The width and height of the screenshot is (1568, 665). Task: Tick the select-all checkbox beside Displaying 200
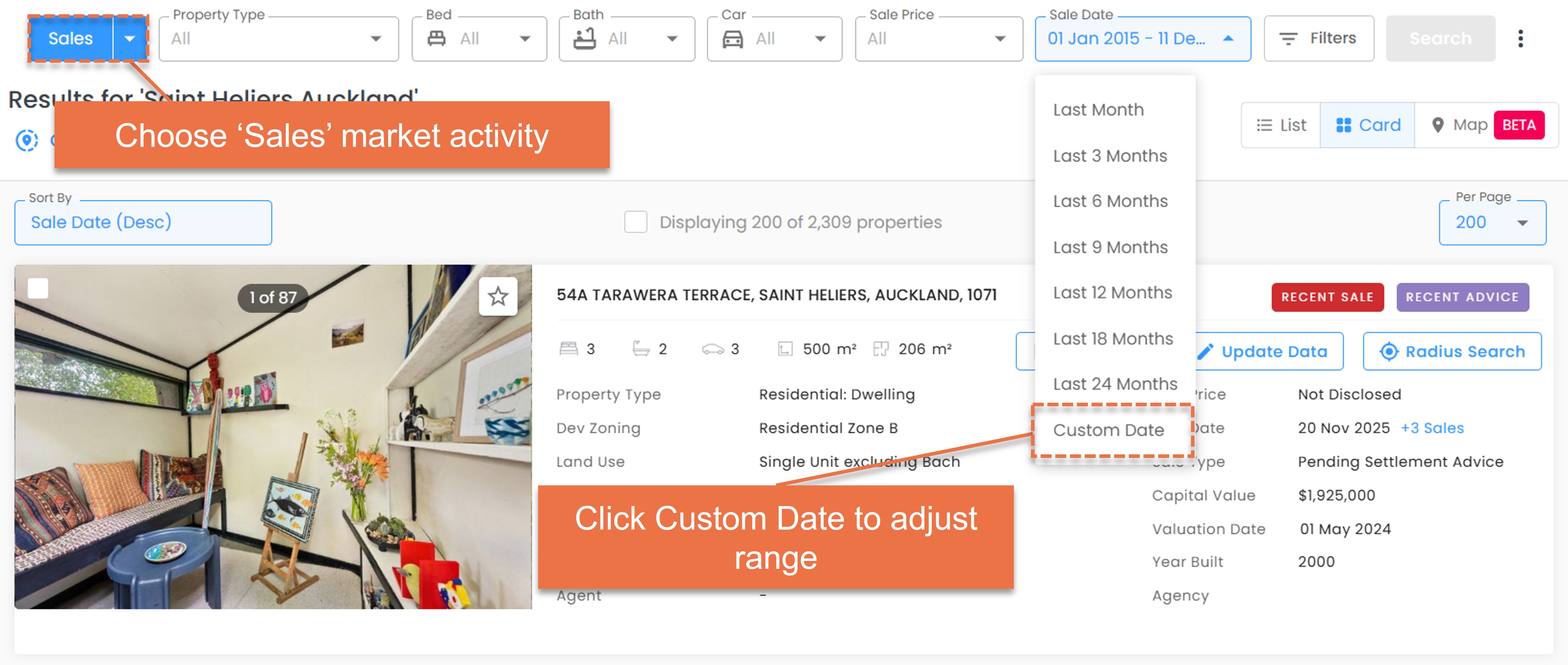(635, 222)
